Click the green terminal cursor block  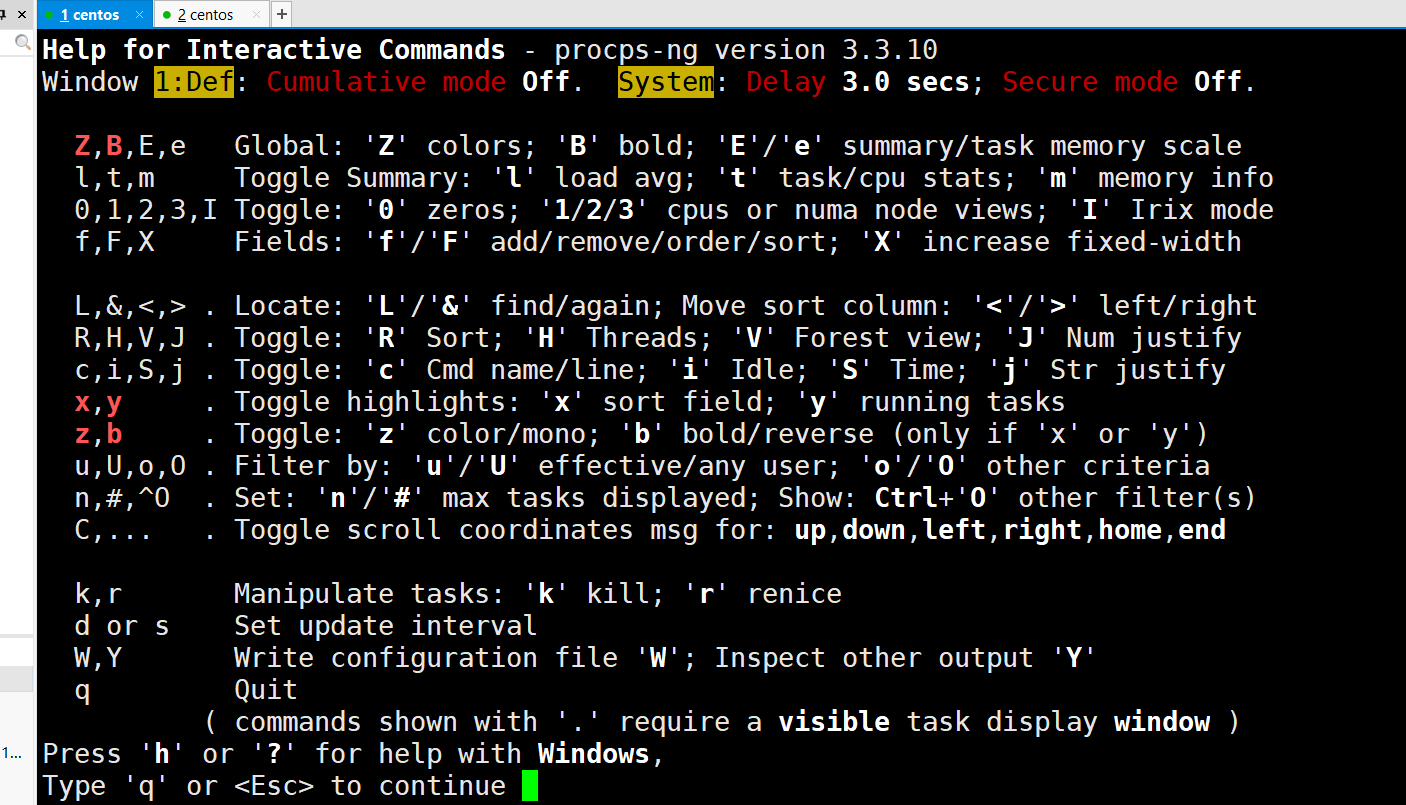click(530, 786)
